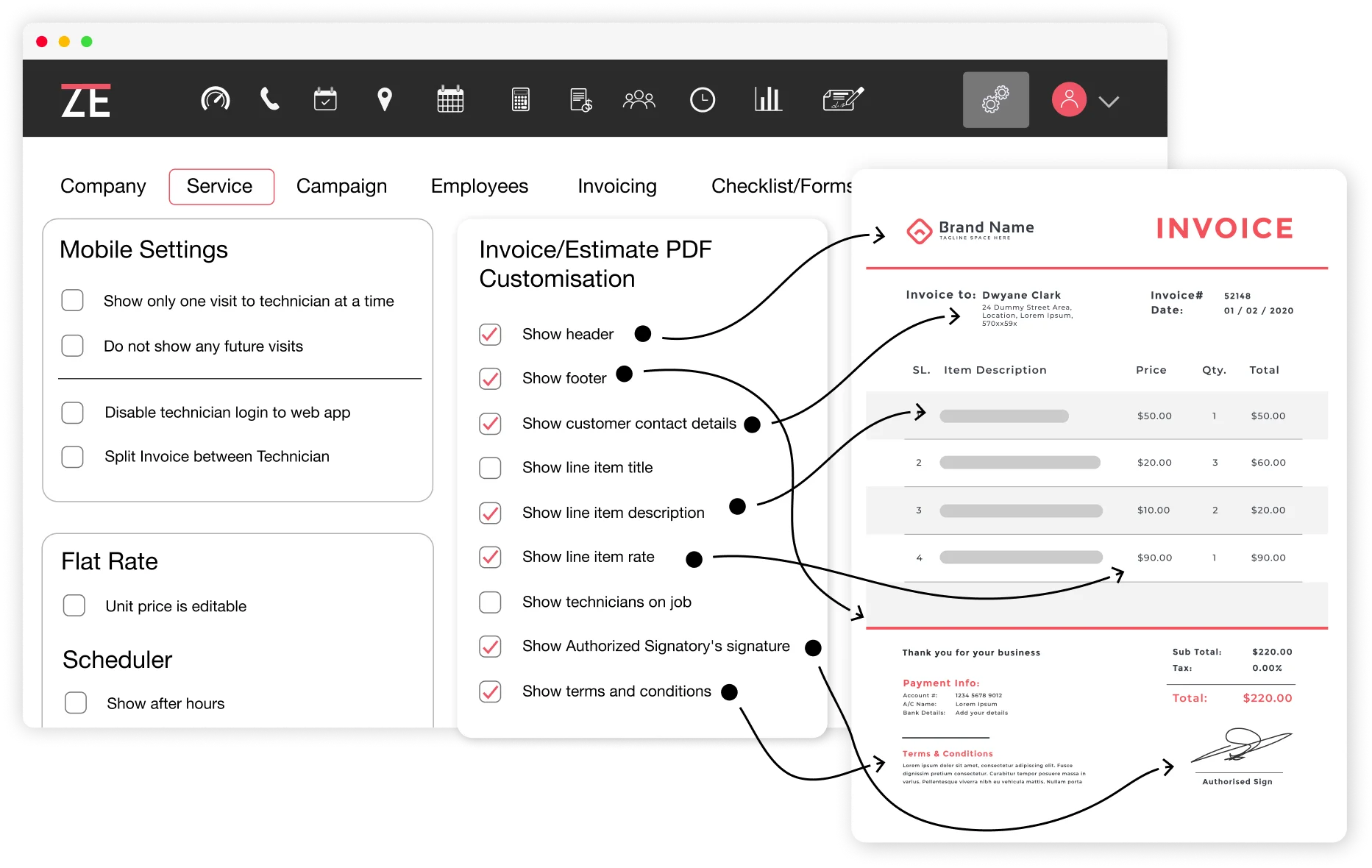Open the phone calls icon

(x=270, y=99)
